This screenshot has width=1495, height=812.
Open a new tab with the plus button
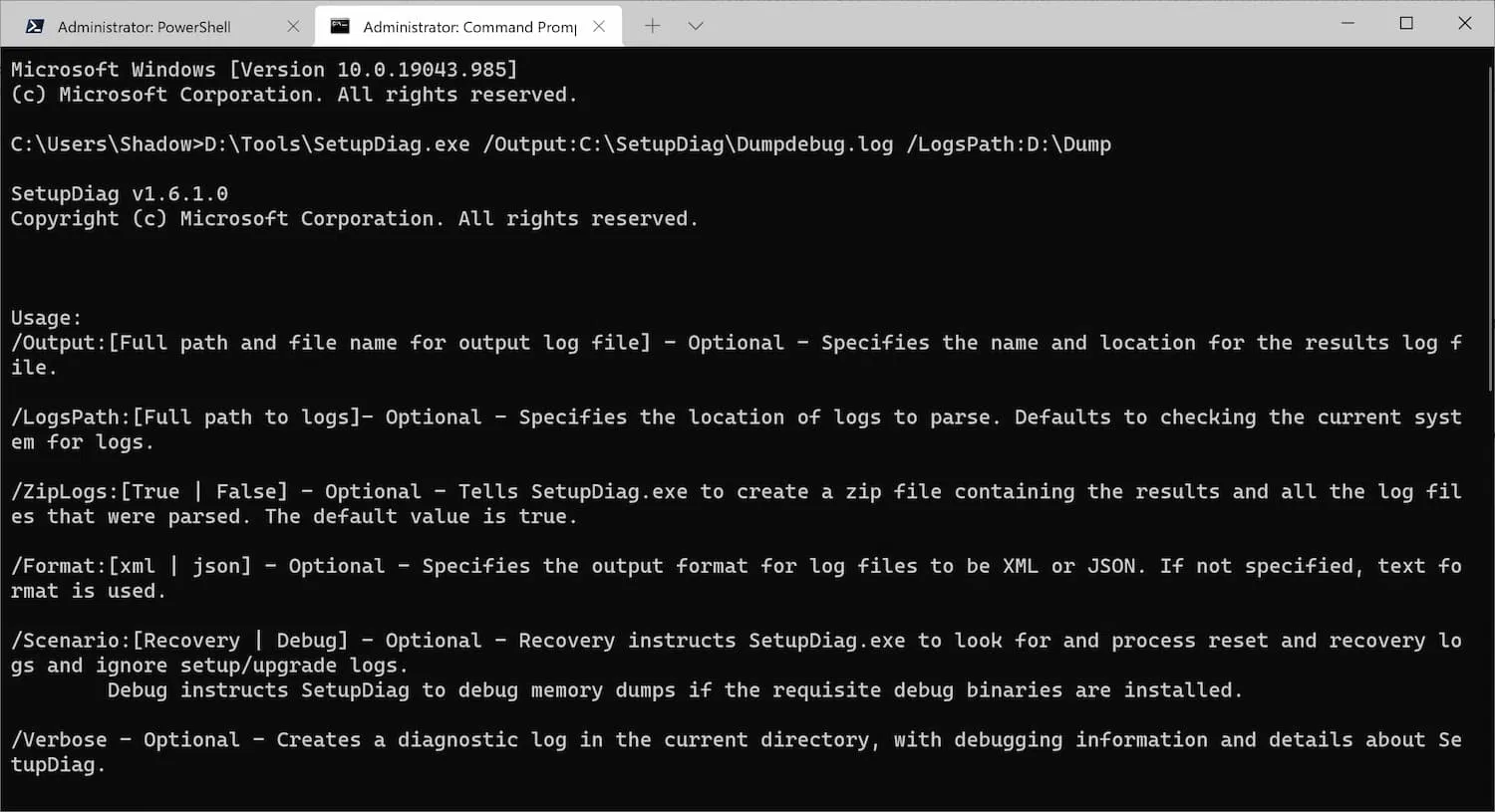click(x=652, y=26)
